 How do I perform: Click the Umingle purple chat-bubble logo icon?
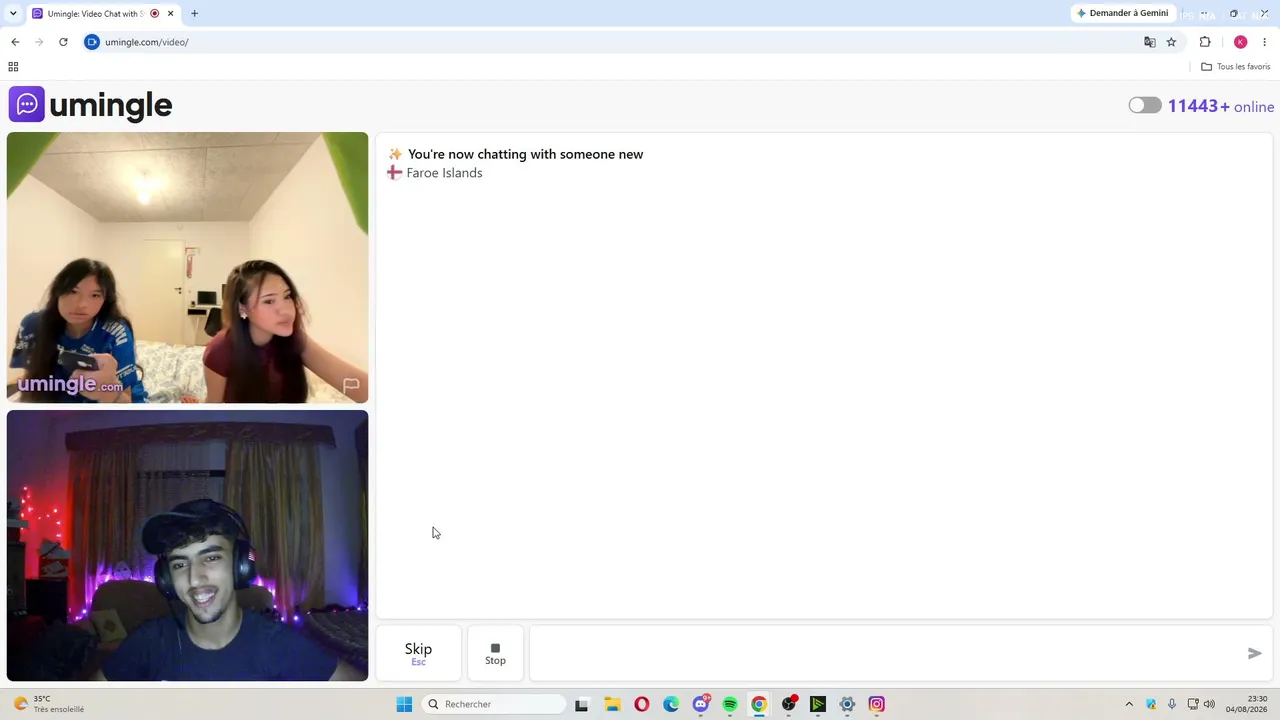(x=27, y=104)
